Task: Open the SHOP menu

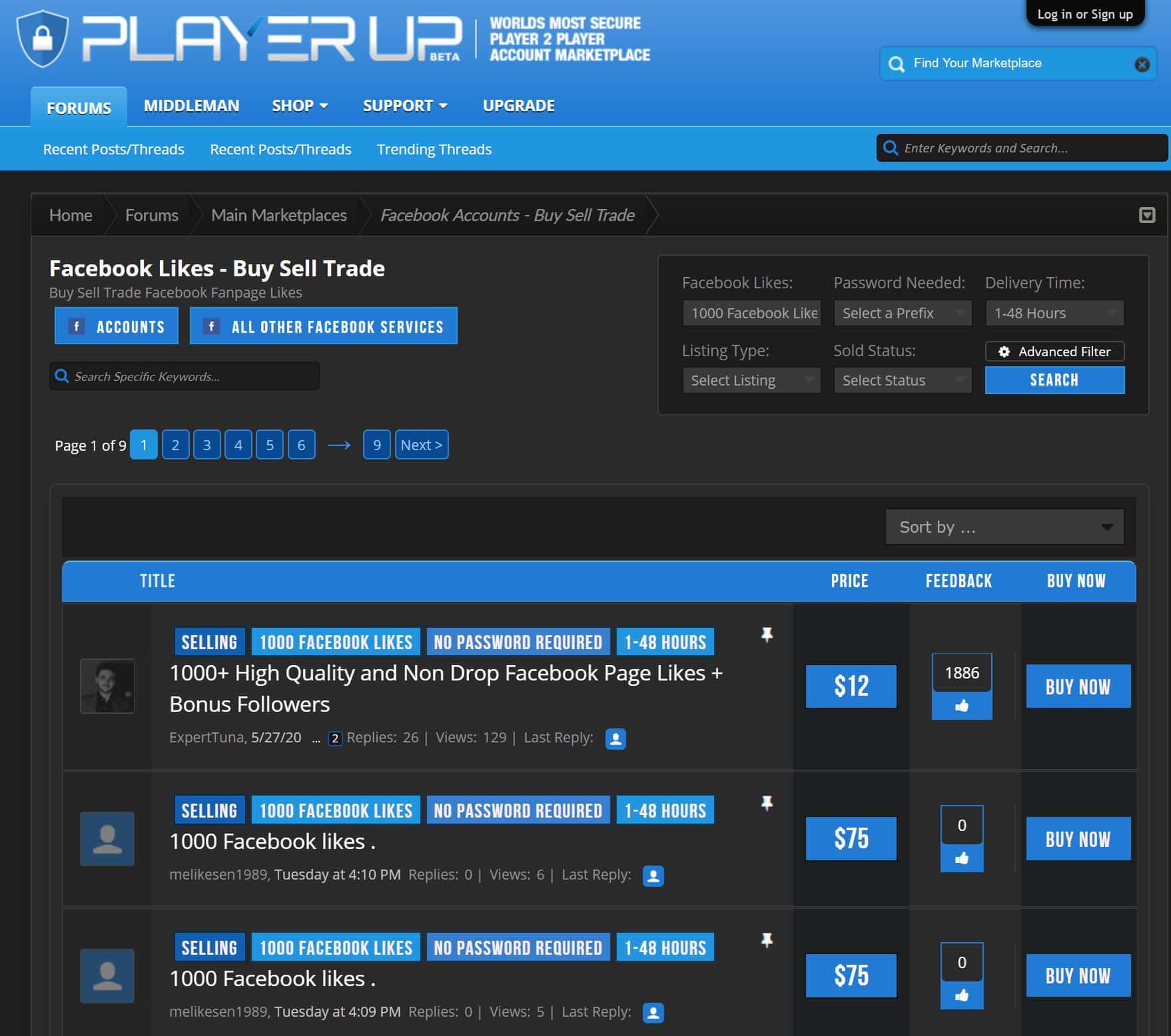Action: point(300,106)
